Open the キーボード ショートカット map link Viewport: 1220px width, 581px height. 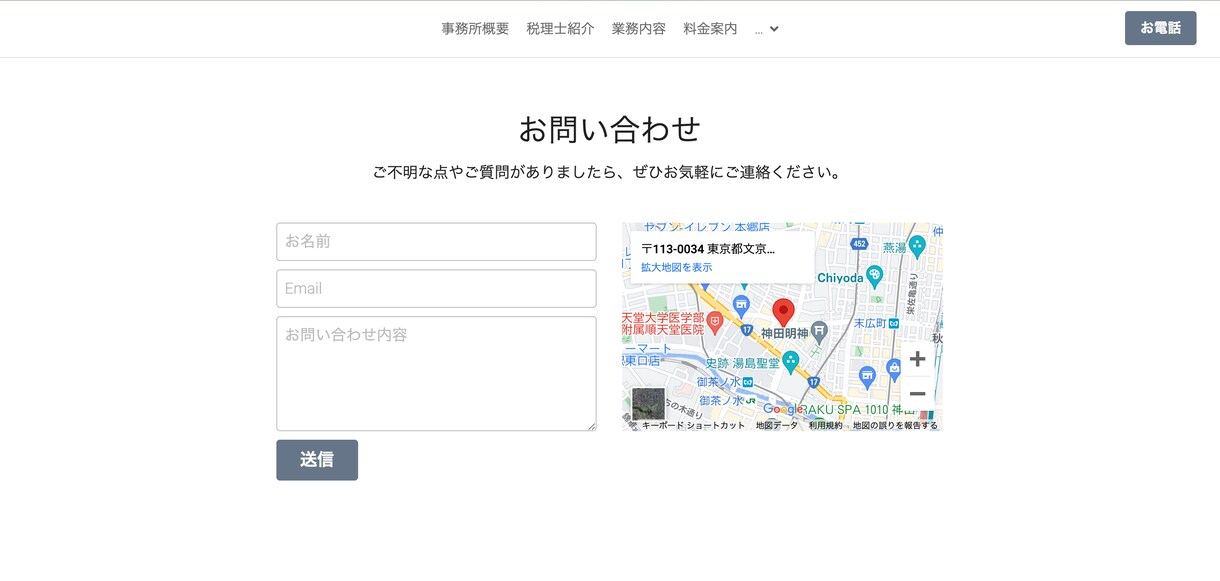pyautogui.click(x=693, y=425)
